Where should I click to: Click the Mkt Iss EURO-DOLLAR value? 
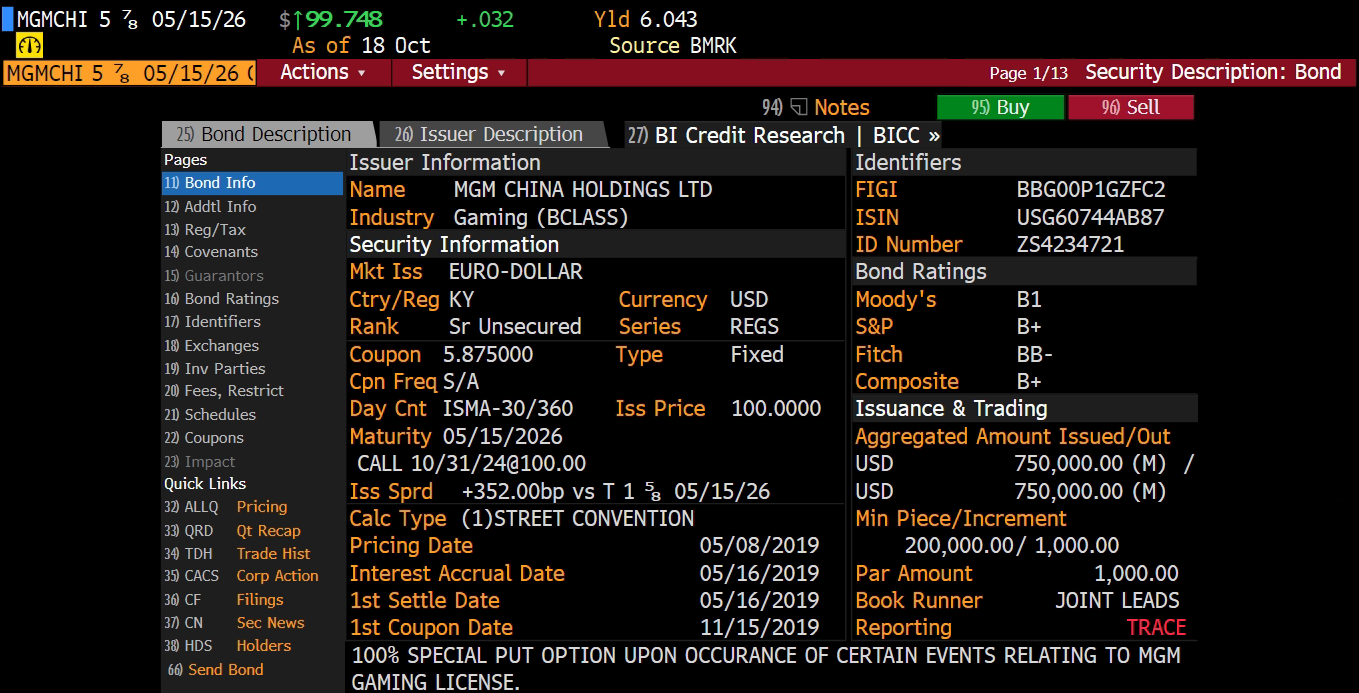pyautogui.click(x=515, y=272)
